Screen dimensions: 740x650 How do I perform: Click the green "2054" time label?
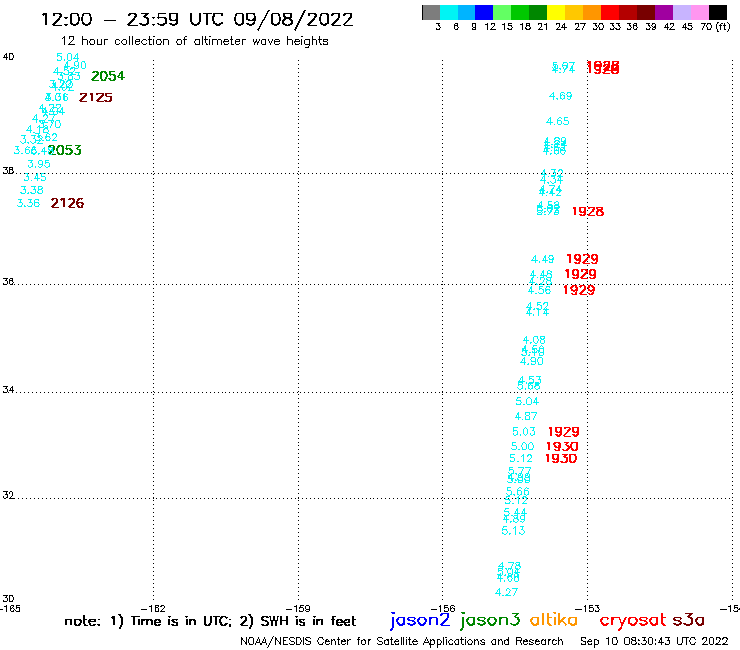point(108,76)
